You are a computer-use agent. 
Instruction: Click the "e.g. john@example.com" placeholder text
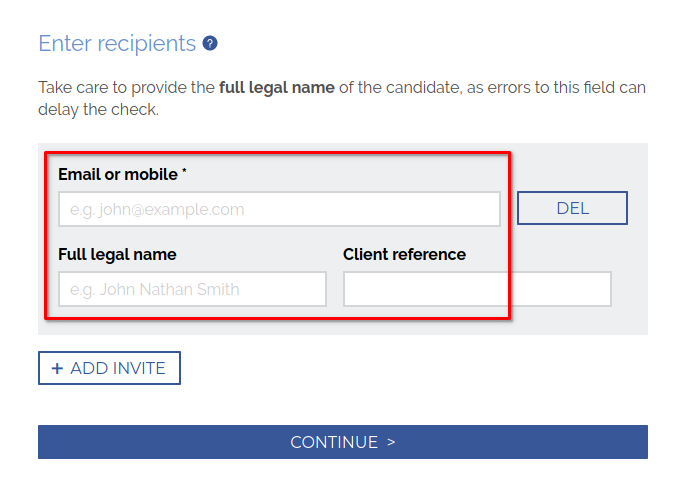click(157, 210)
